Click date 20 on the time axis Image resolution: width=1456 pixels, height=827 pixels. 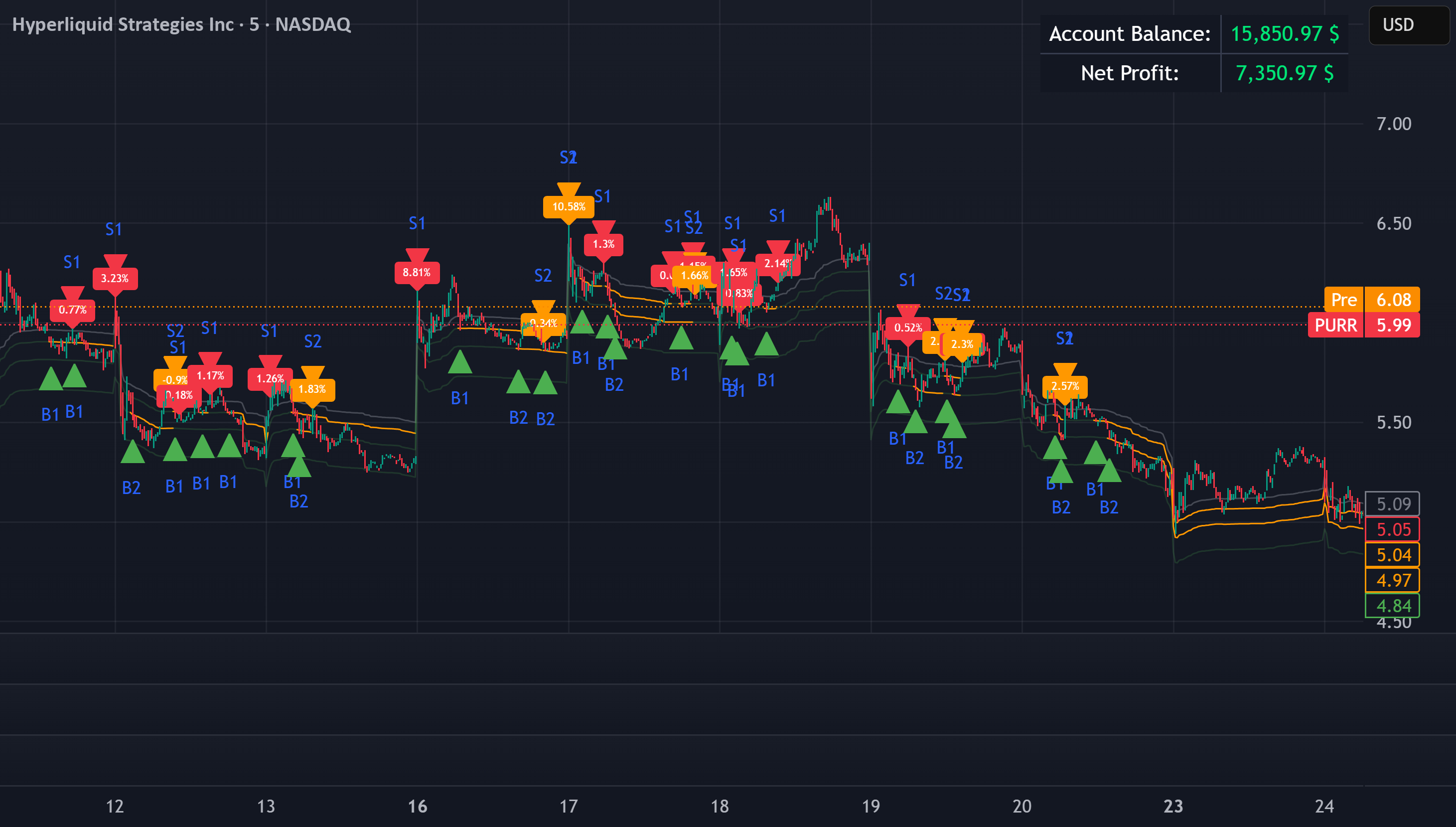[x=1022, y=807]
